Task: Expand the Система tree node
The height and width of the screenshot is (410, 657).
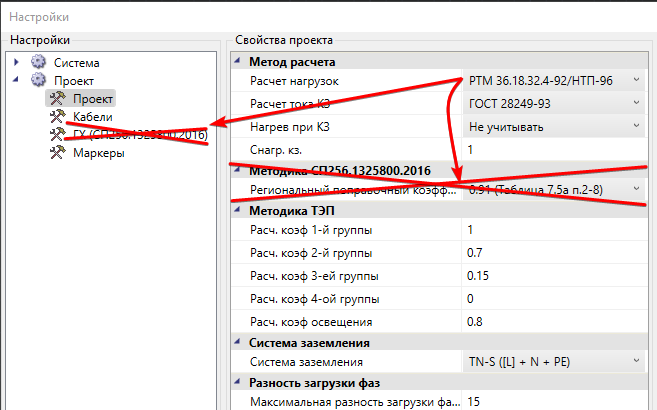Action: [x=17, y=62]
